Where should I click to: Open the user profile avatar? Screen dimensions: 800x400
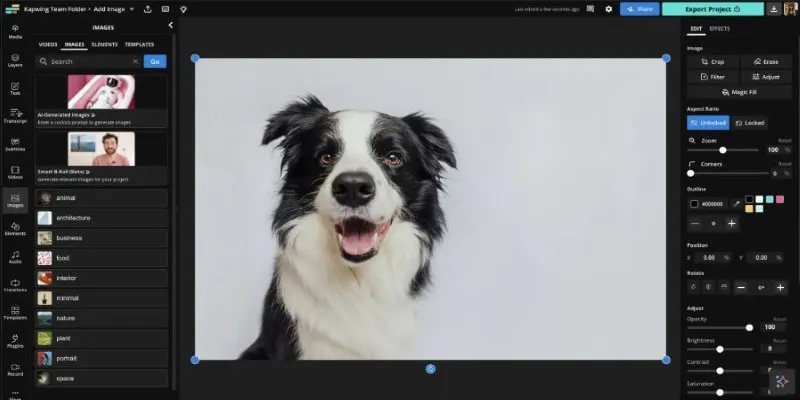click(x=790, y=9)
